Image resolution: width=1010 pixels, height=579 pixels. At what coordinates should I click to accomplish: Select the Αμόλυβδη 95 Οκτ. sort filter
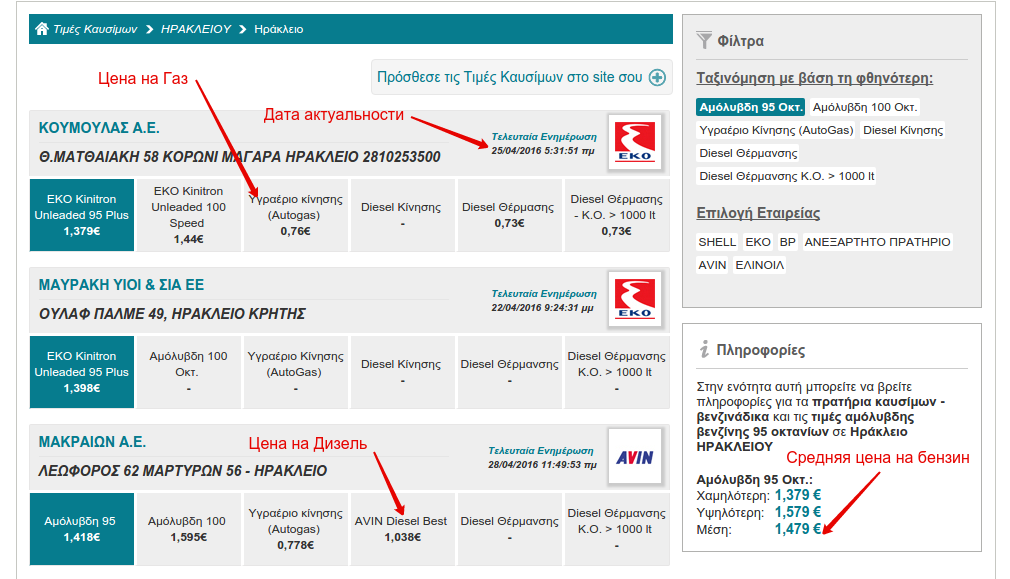tap(751, 107)
